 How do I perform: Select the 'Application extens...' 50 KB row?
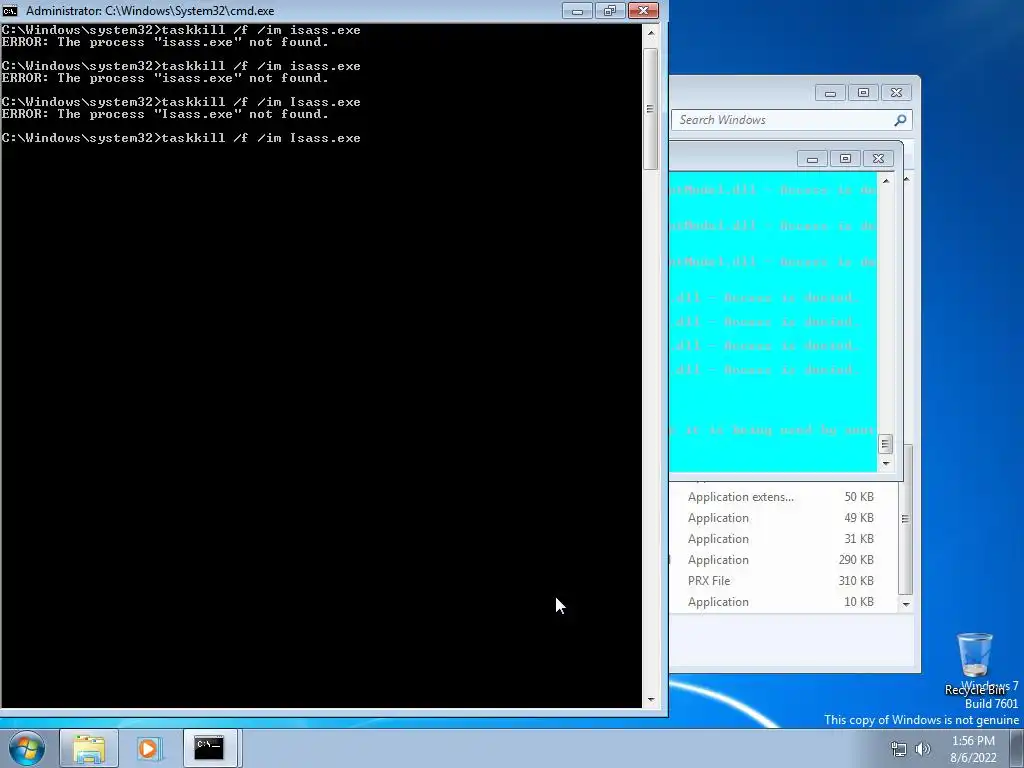coord(780,497)
